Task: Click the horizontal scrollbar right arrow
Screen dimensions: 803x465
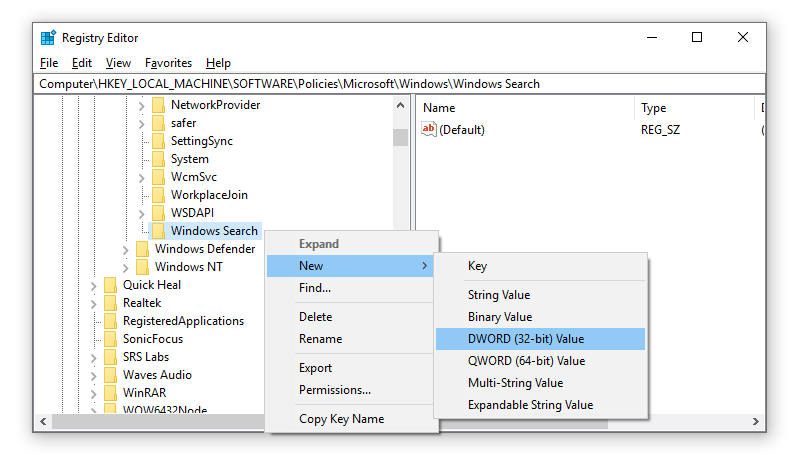Action: [756, 421]
